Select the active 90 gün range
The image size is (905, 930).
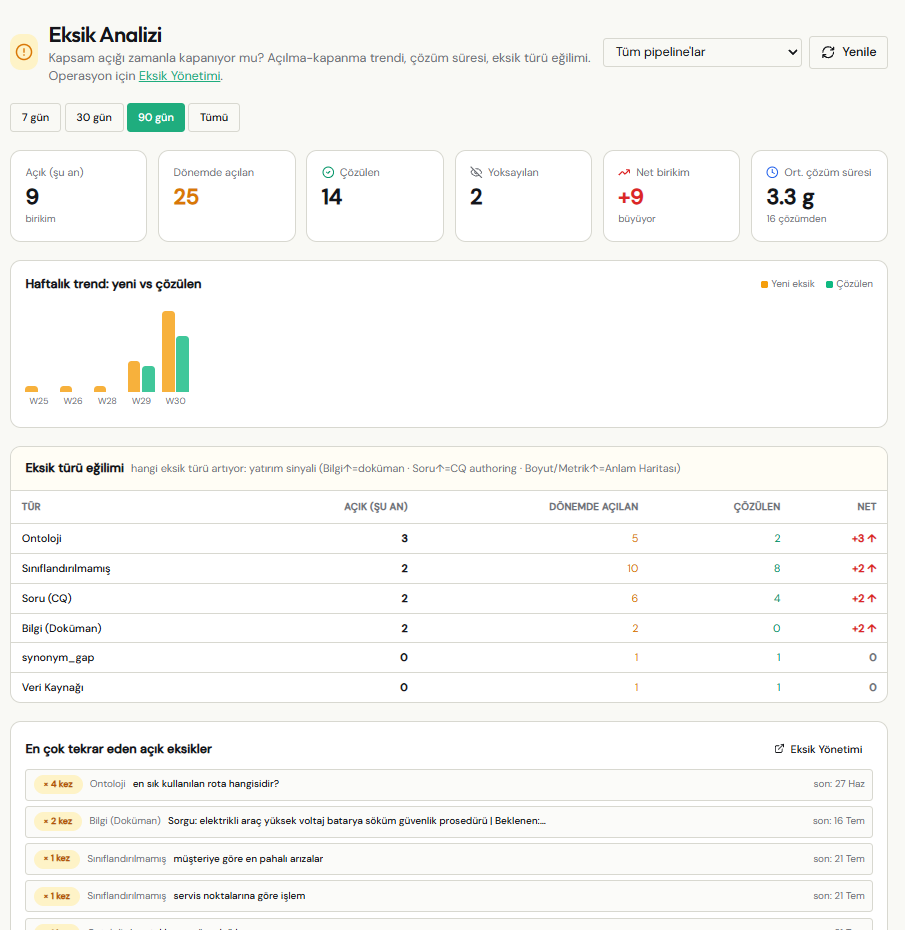156,117
